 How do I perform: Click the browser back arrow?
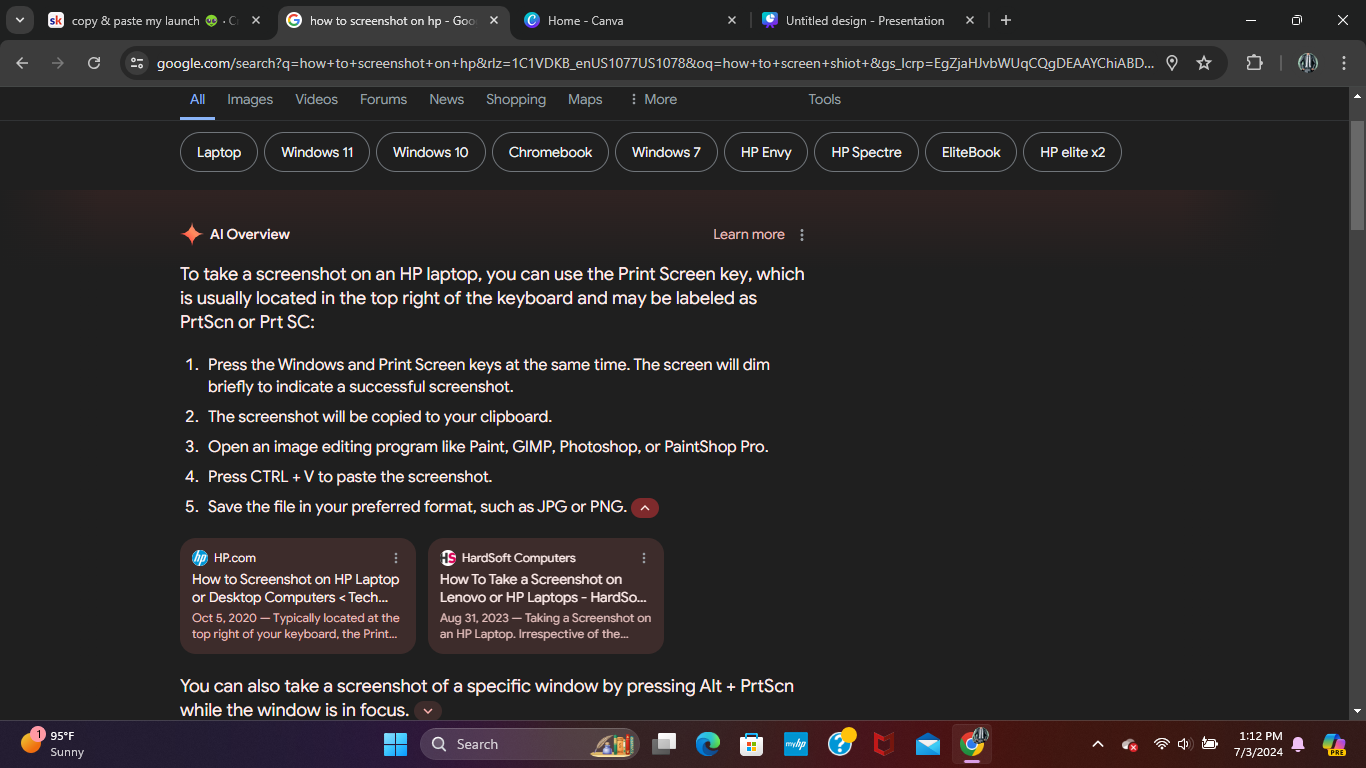[x=22, y=63]
